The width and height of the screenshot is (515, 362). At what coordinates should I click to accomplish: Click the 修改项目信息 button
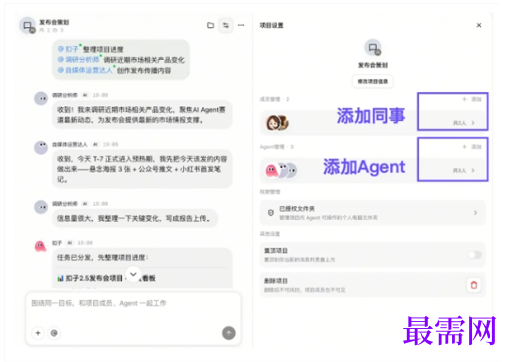click(x=373, y=81)
